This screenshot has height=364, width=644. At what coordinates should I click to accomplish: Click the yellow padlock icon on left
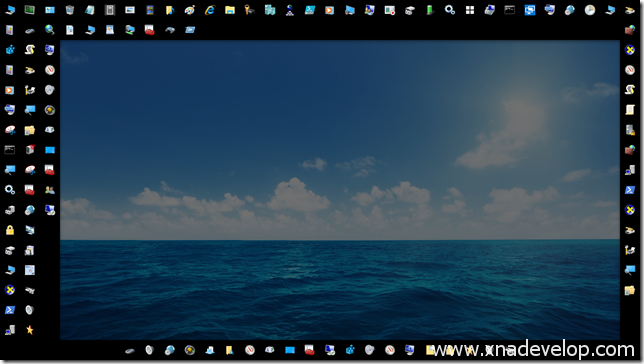[10, 230]
